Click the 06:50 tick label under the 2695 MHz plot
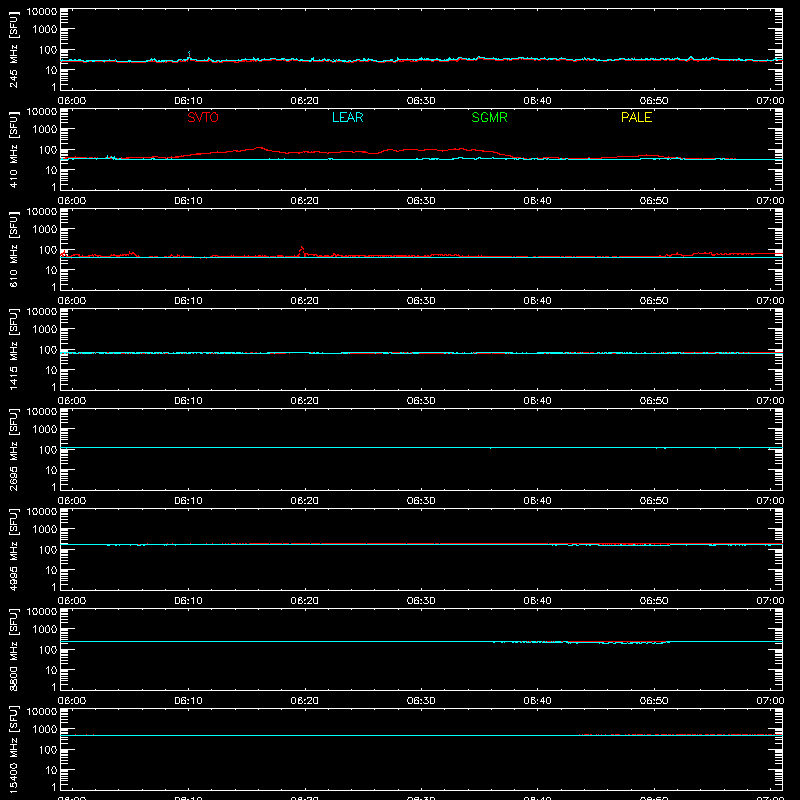The image size is (800, 800). click(654, 501)
